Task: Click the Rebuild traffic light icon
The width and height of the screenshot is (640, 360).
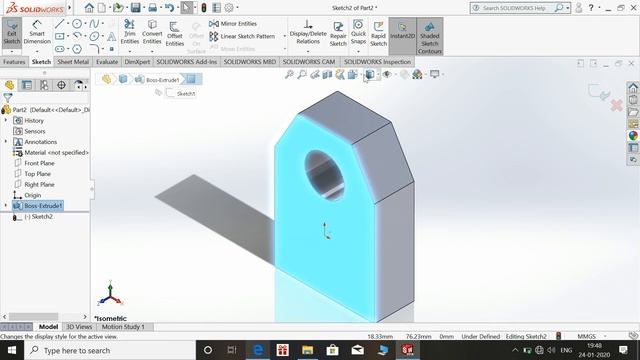Action: tap(204, 8)
